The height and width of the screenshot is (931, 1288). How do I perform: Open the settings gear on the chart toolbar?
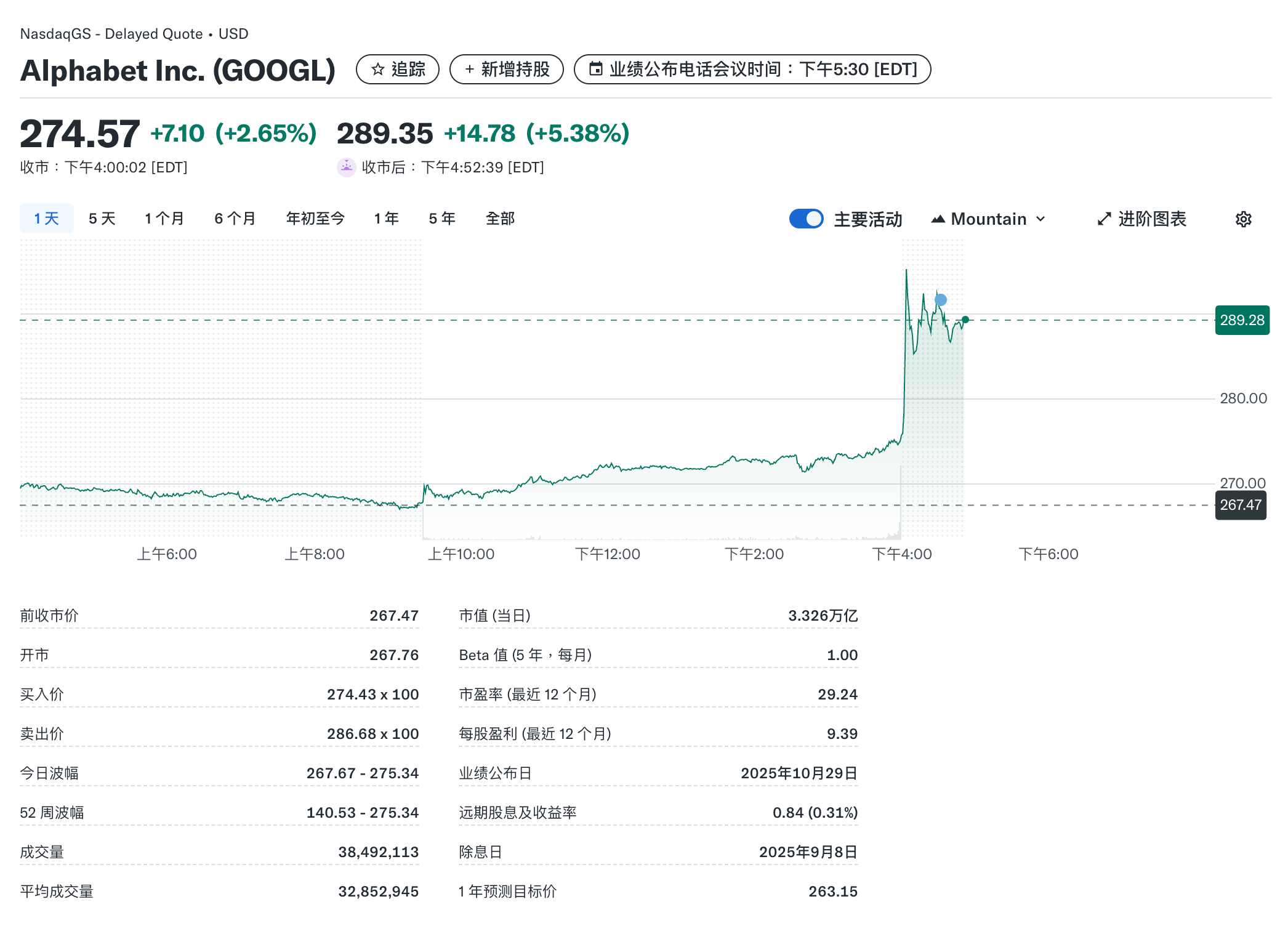pos(1244,219)
